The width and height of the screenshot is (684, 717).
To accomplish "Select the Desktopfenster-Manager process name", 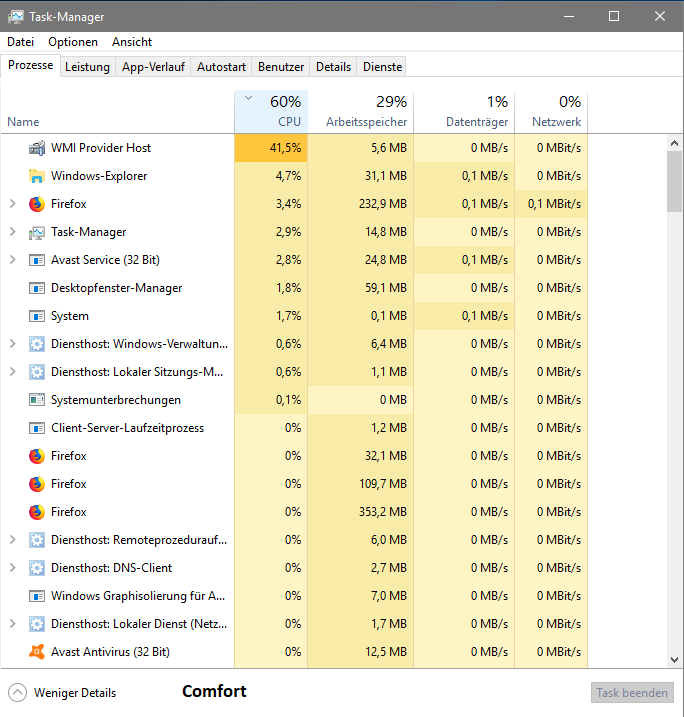I will pos(116,288).
